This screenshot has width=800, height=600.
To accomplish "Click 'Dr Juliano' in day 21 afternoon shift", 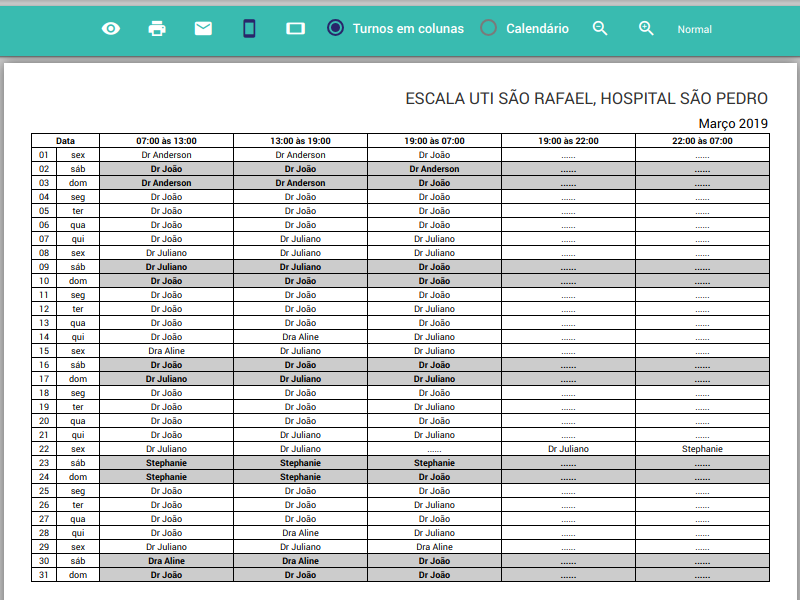I will point(301,435).
